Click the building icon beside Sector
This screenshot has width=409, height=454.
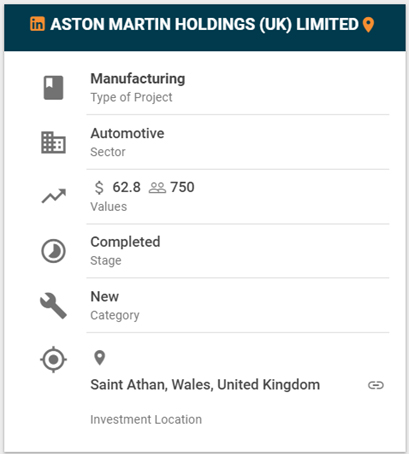(53, 142)
